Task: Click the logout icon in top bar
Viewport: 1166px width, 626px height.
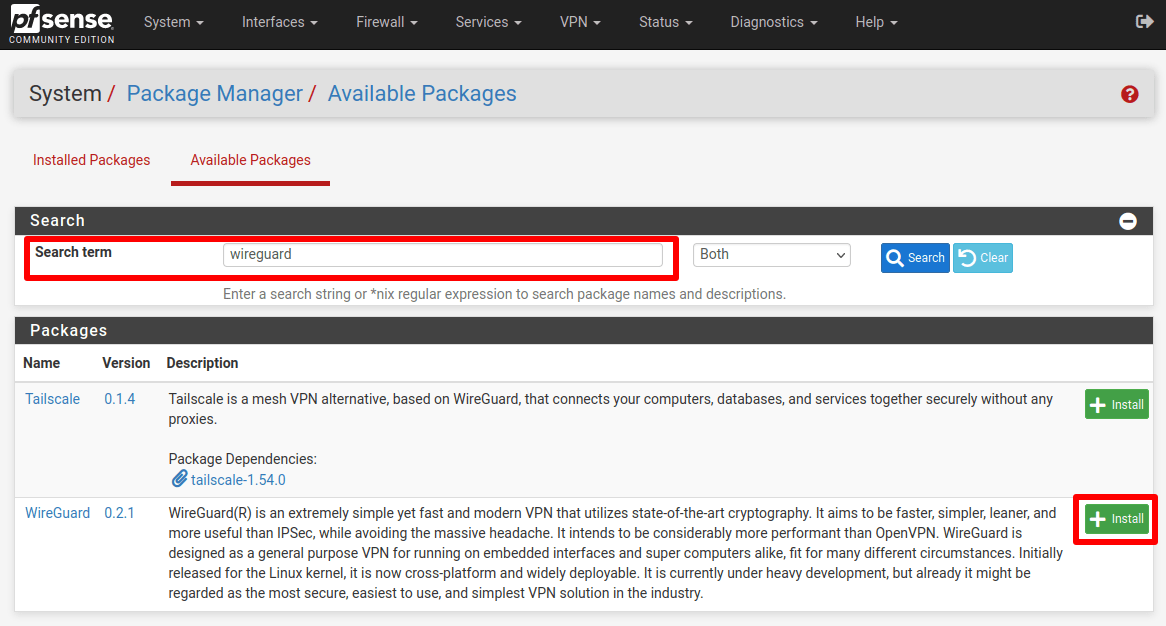Action: click(1144, 22)
